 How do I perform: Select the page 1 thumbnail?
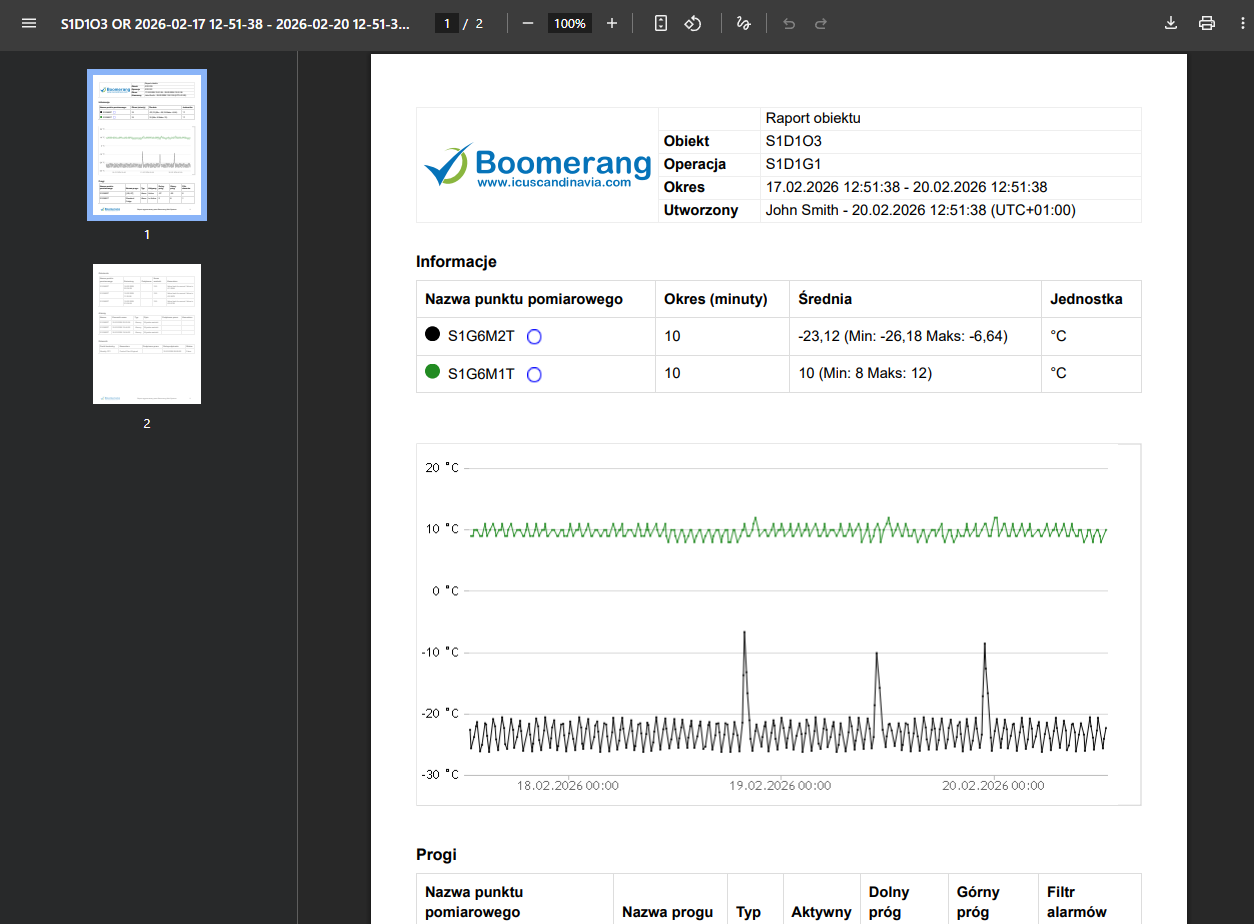(147, 145)
